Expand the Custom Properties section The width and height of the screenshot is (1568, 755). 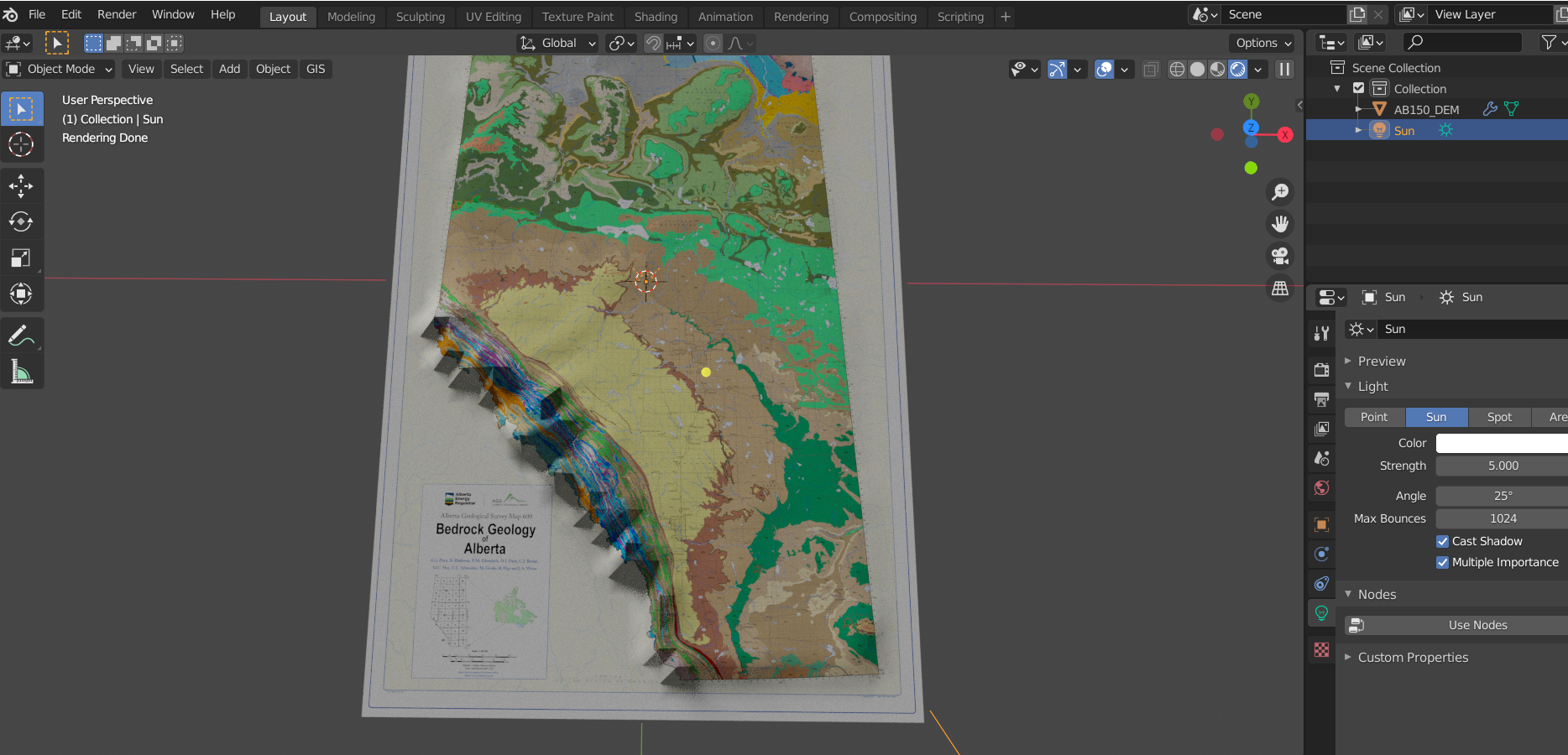1412,657
